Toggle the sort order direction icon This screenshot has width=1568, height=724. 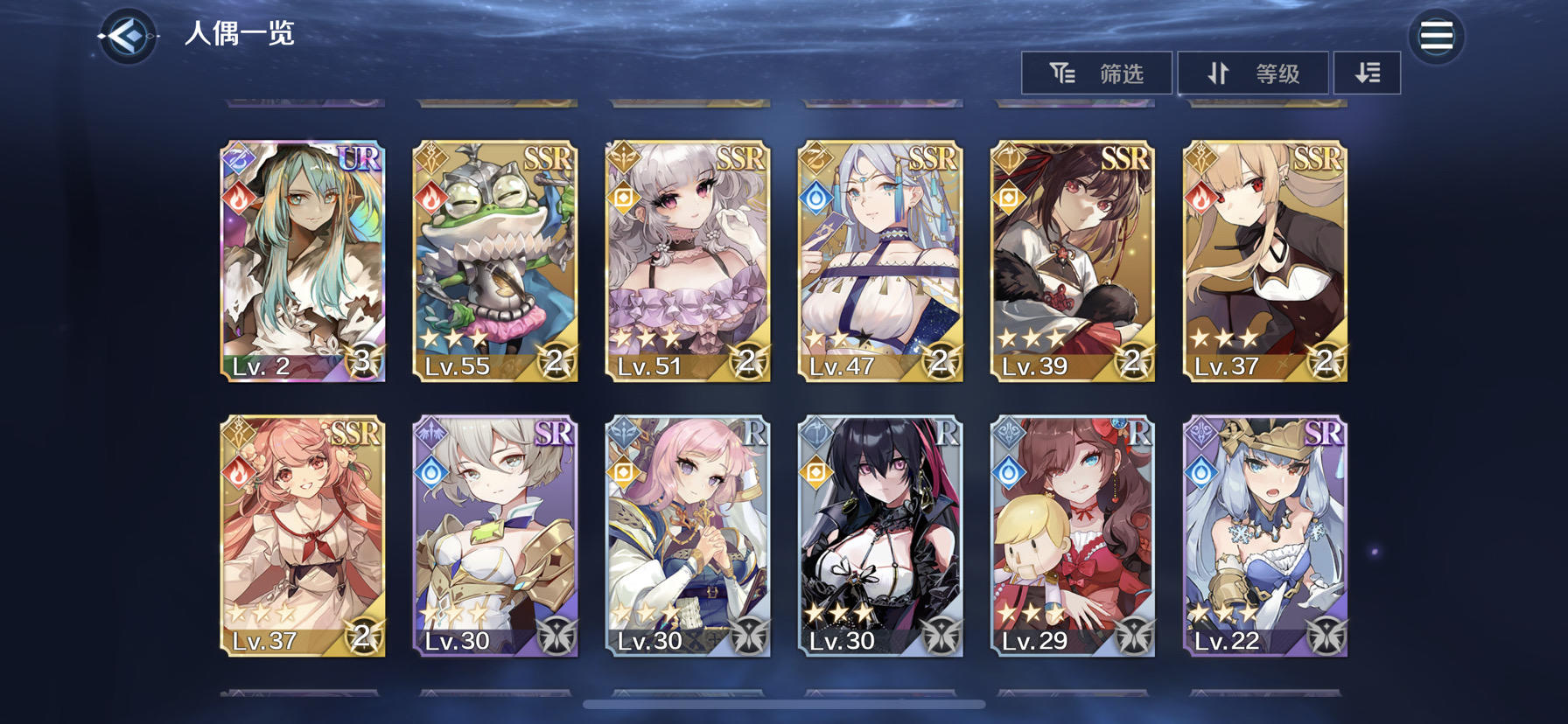[x=1367, y=73]
